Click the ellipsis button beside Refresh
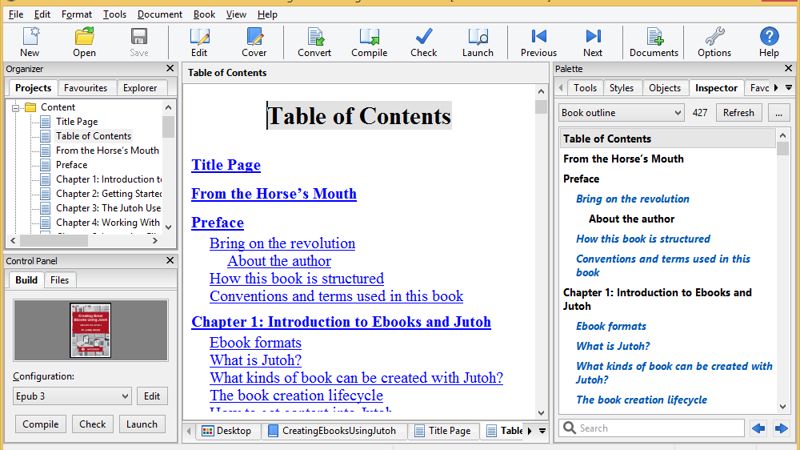The height and width of the screenshot is (450, 800). pyautogui.click(x=779, y=113)
